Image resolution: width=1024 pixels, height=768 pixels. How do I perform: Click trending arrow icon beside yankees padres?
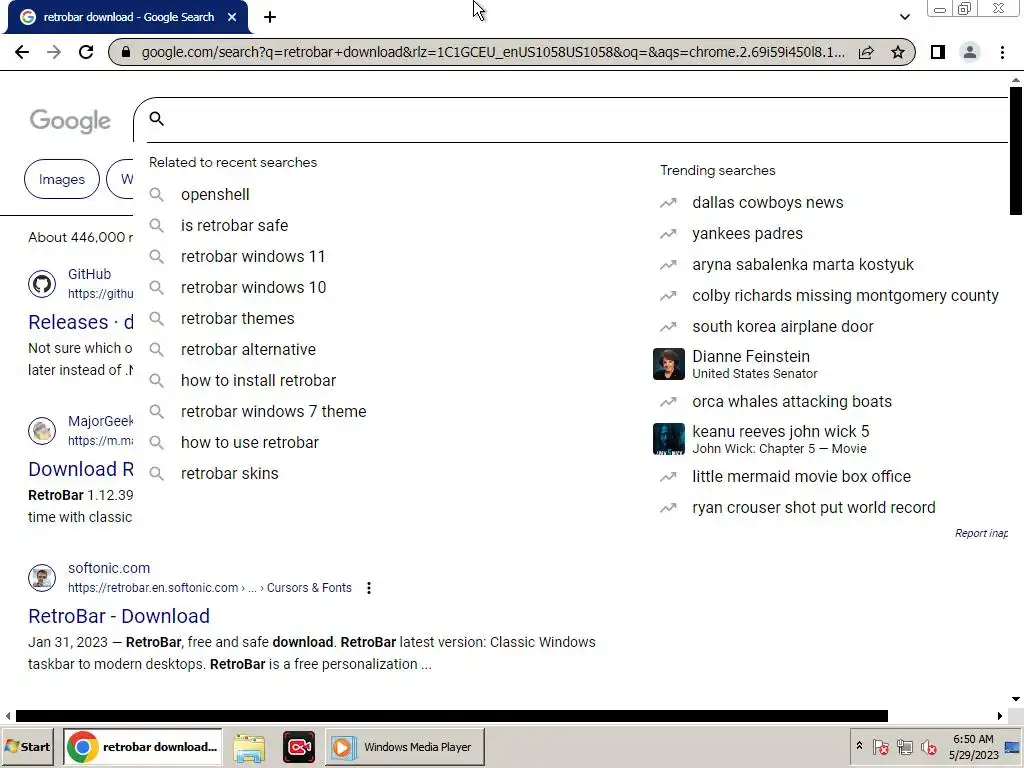(668, 234)
